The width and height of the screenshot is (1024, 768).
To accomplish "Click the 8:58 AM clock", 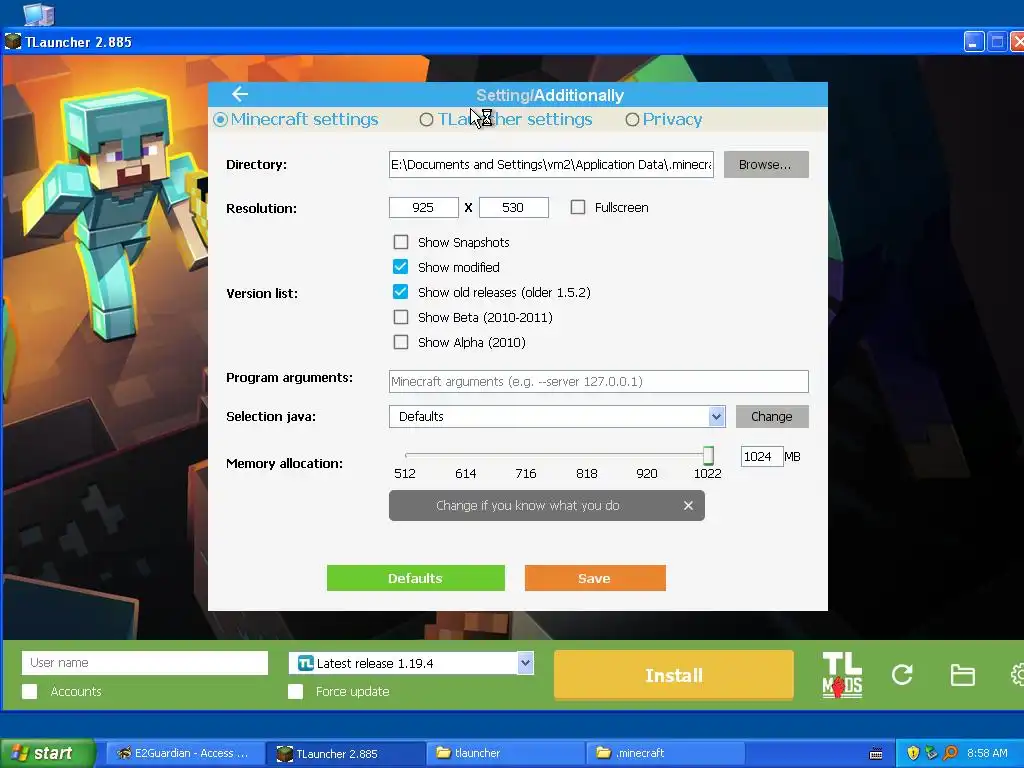I will point(987,754).
